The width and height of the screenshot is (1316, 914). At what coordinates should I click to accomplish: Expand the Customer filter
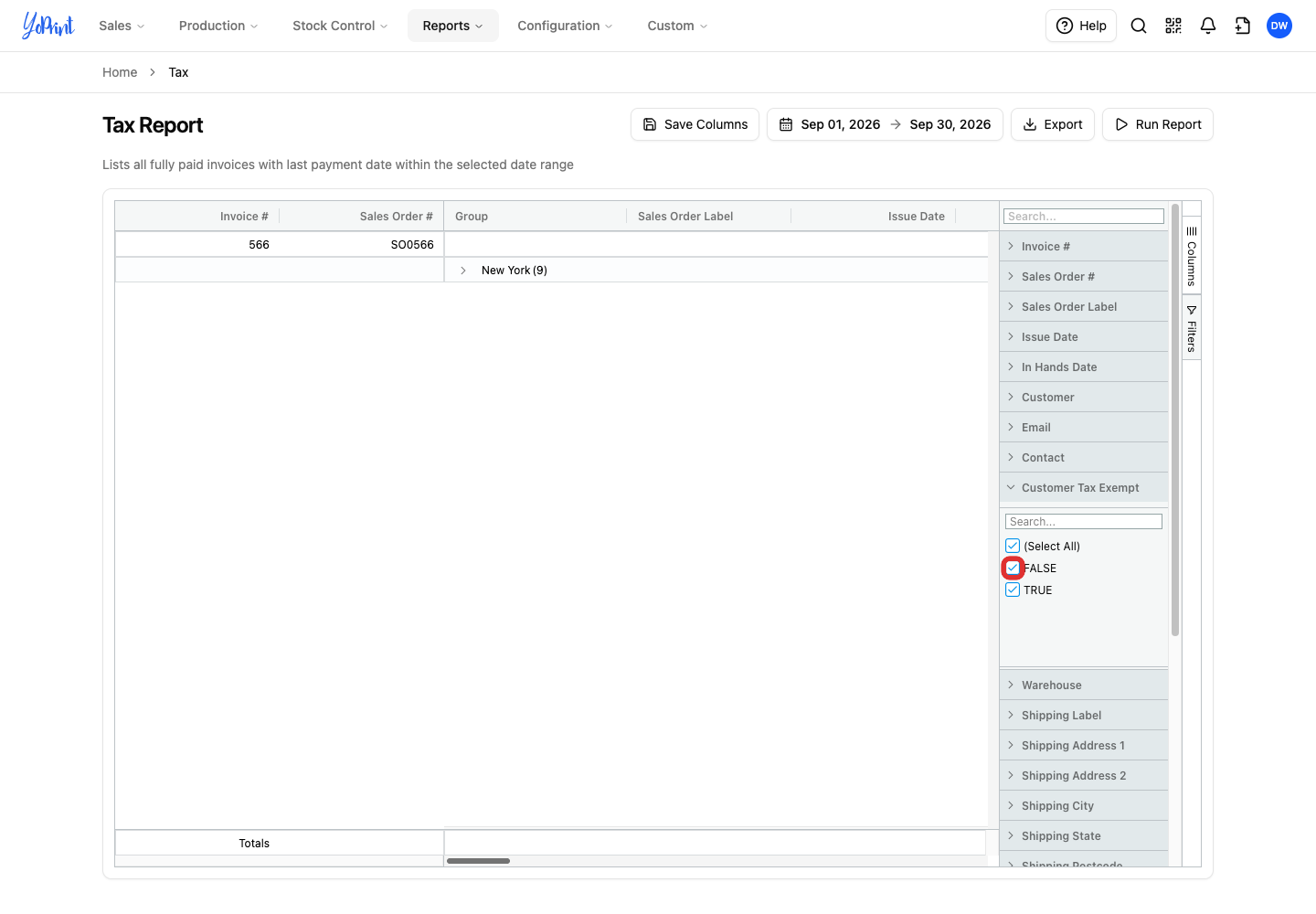pyautogui.click(x=1084, y=398)
